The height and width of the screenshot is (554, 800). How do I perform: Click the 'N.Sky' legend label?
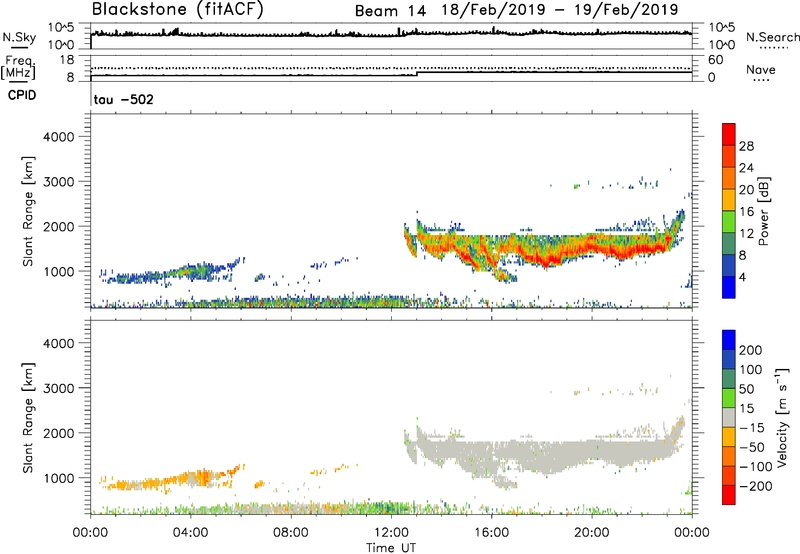click(19, 37)
